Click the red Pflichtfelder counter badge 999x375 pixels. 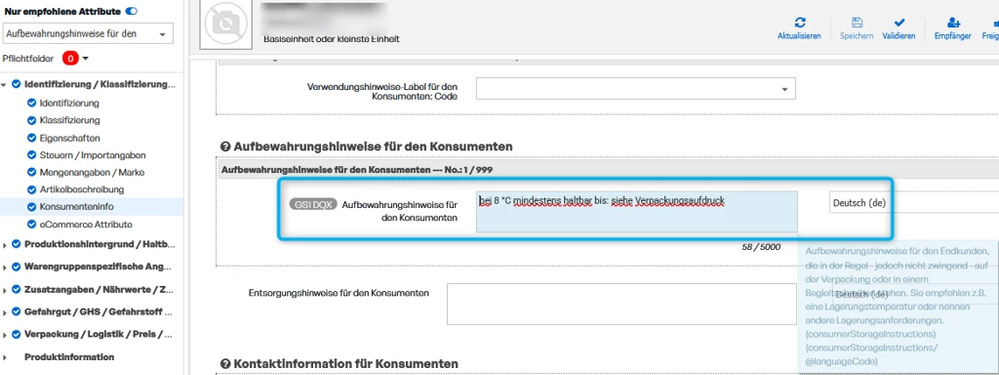[70, 59]
